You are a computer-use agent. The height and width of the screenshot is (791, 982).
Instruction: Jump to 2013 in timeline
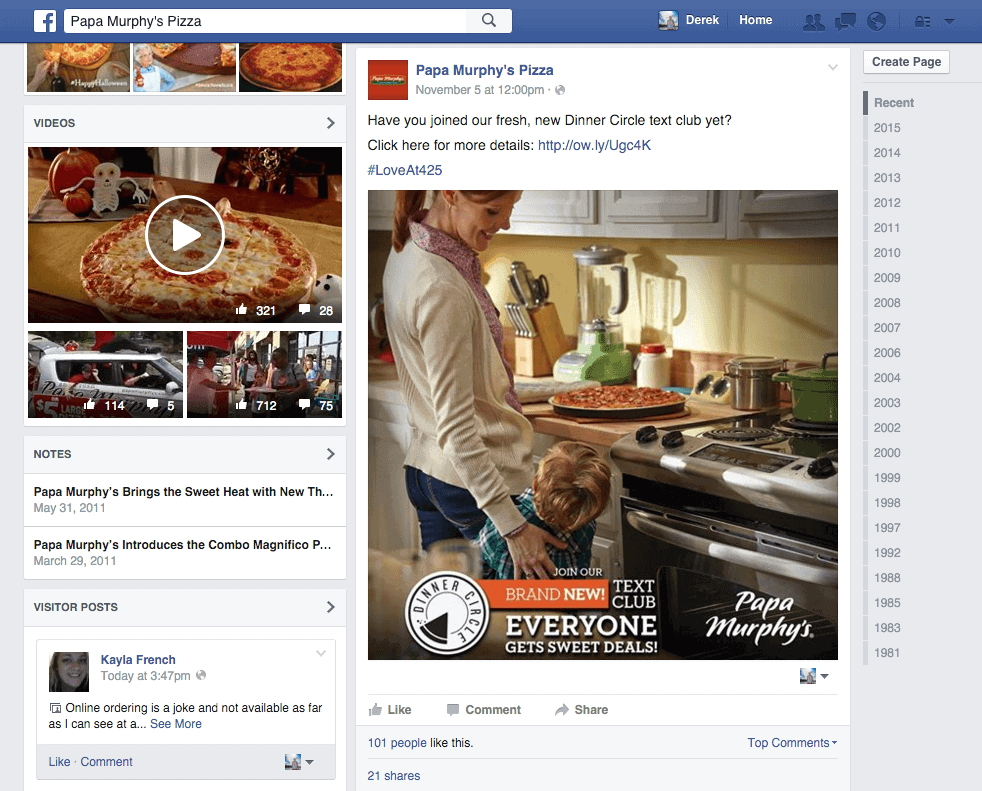point(887,178)
